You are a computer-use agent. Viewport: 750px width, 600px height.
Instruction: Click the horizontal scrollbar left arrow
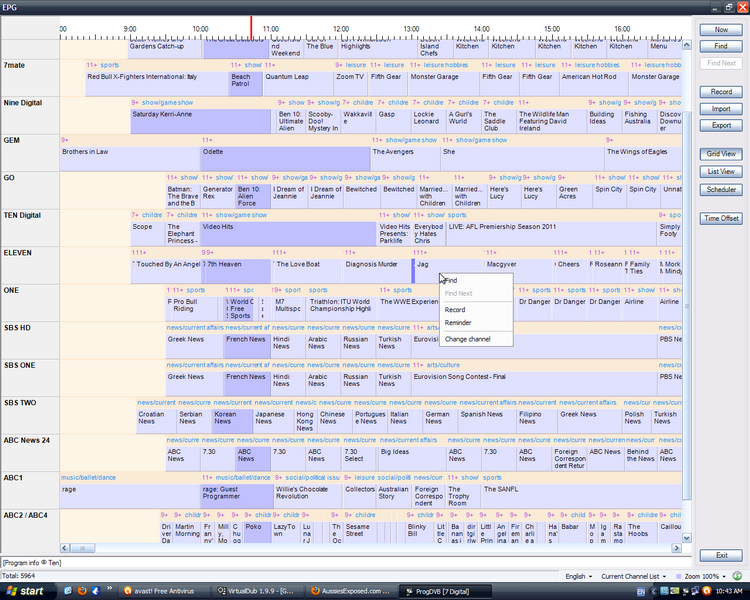pos(66,548)
